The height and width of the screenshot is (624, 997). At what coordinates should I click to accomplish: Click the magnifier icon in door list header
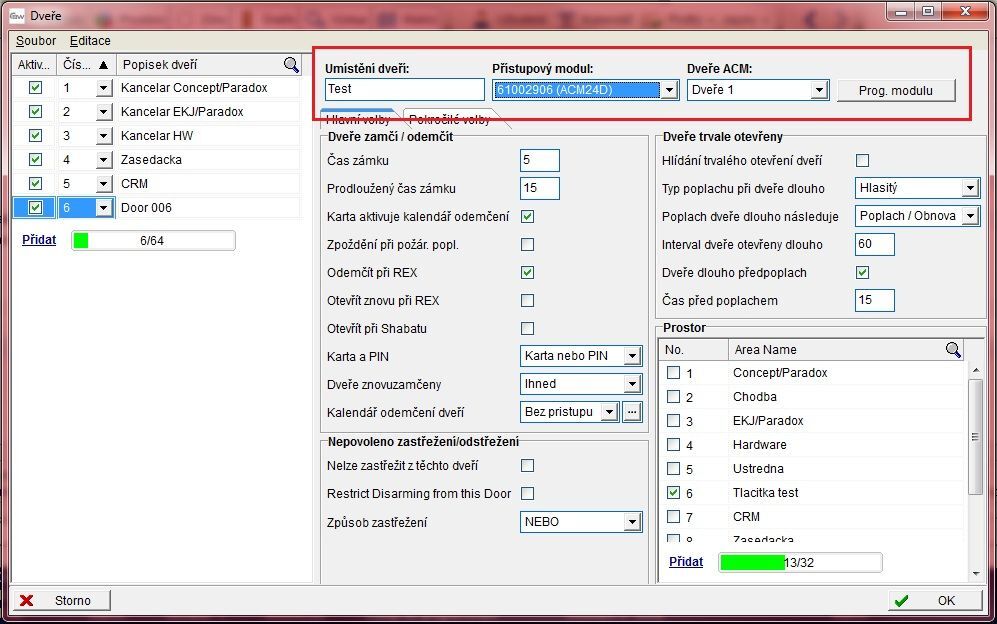tap(291, 65)
